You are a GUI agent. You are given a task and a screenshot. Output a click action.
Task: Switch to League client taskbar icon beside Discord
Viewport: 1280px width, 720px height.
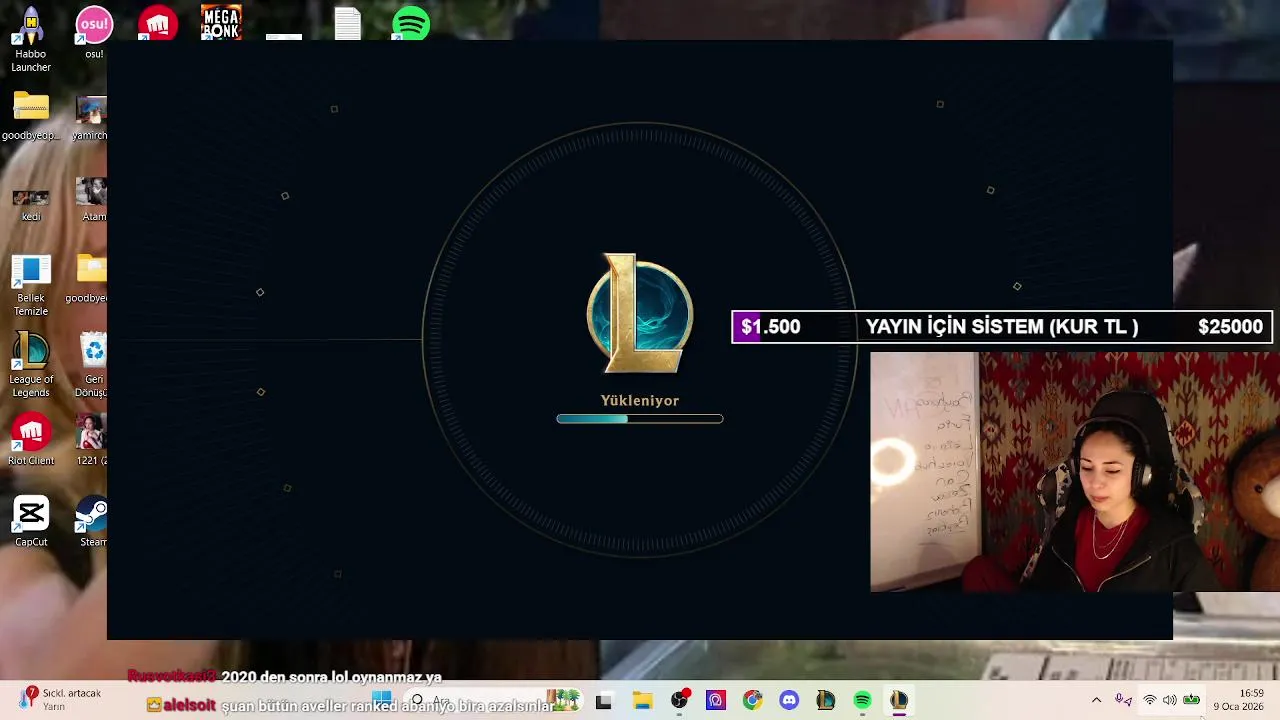pyautogui.click(x=825, y=701)
